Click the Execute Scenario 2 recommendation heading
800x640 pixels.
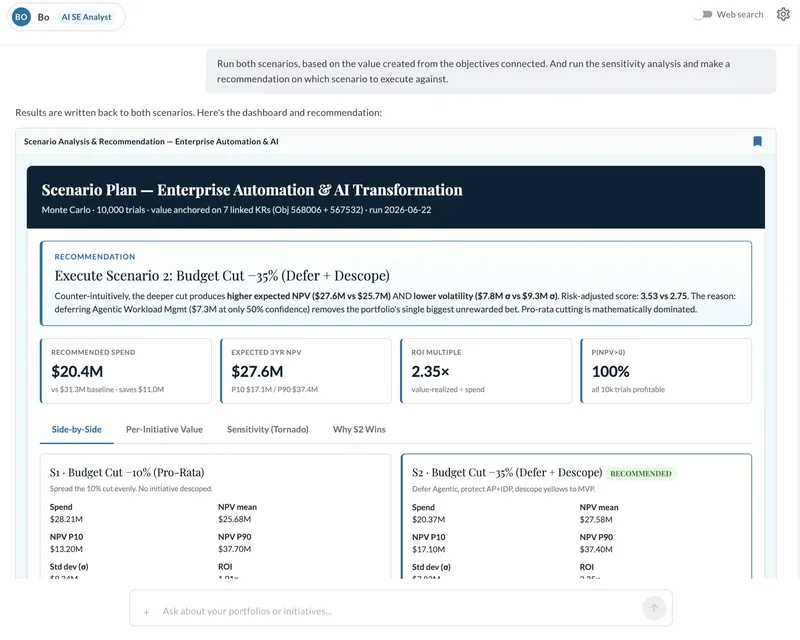pos(222,276)
